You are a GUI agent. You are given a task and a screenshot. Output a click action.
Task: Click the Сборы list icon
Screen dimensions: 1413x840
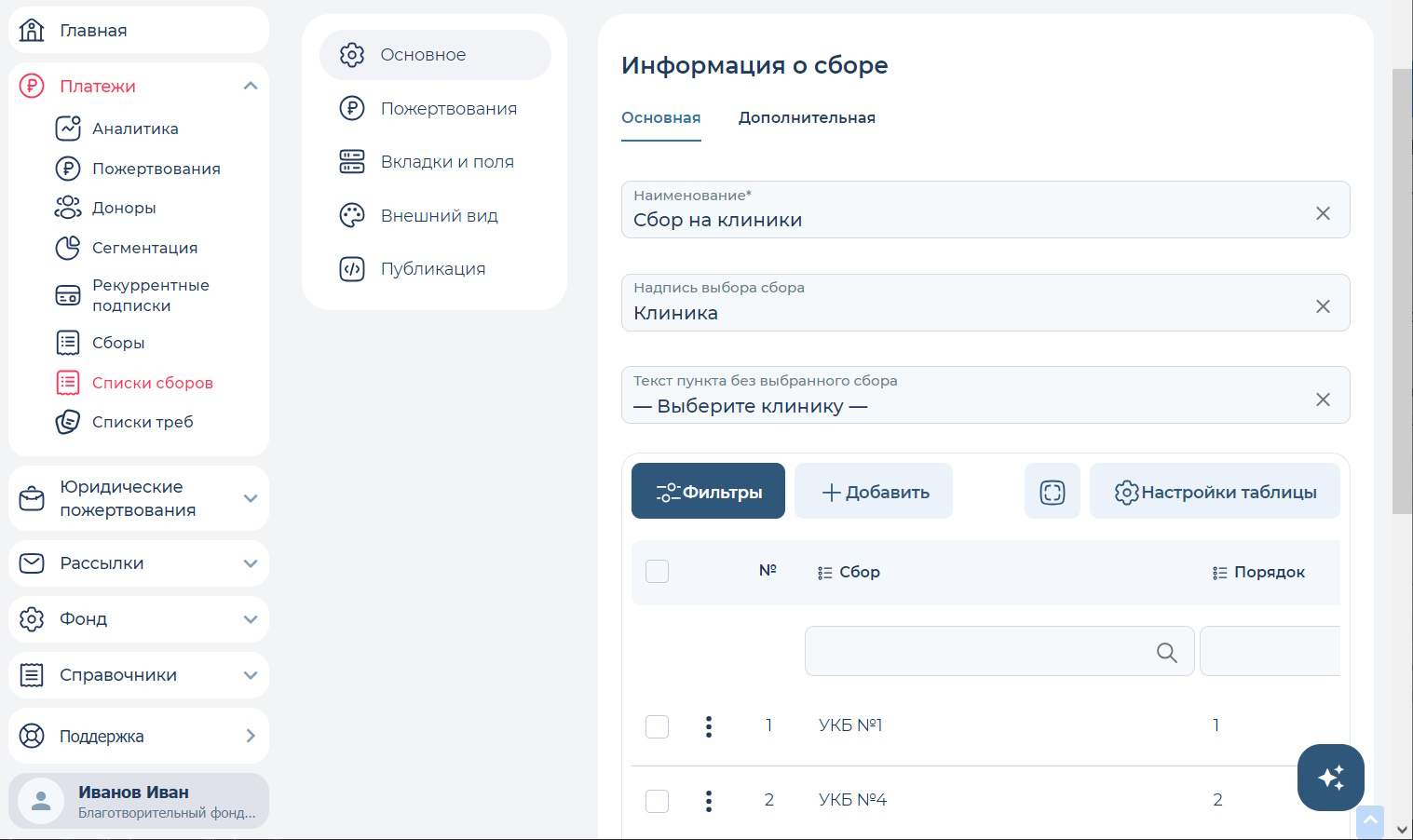(x=68, y=343)
